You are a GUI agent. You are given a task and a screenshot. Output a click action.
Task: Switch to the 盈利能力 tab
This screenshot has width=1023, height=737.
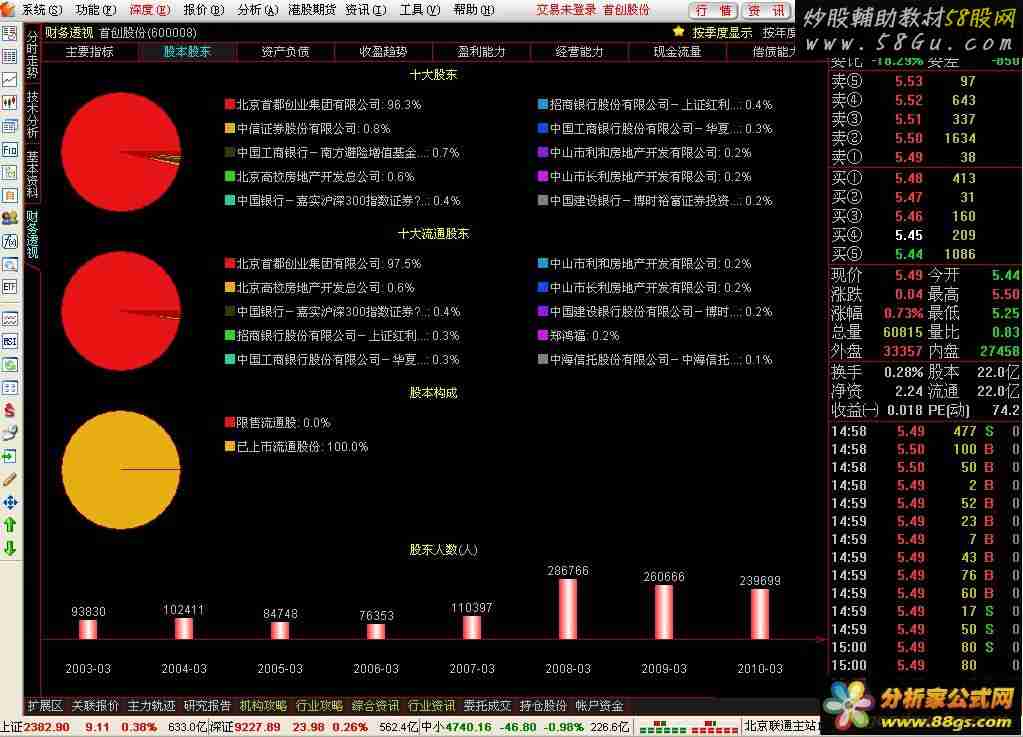(481, 52)
